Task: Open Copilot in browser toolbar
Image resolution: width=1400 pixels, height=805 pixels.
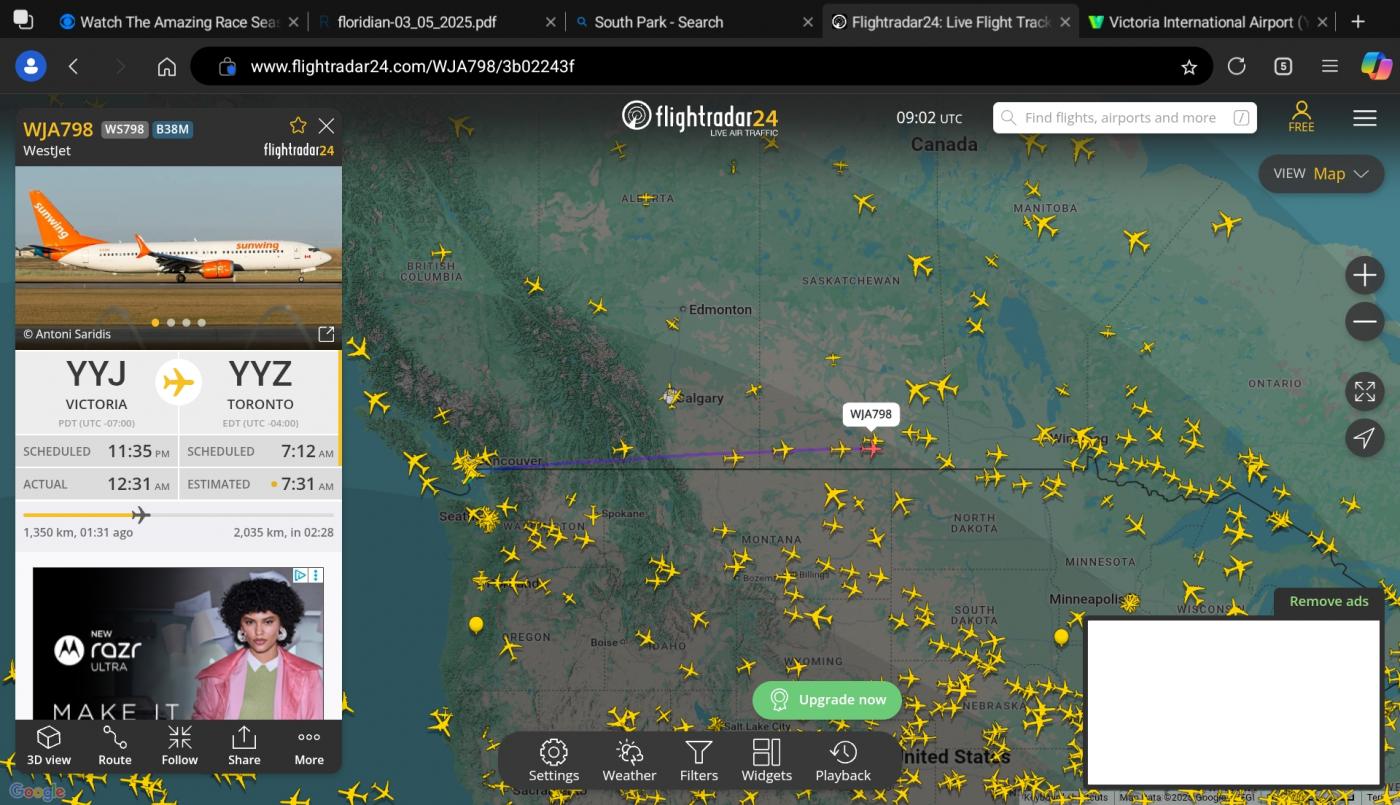Action: pos(1376,66)
